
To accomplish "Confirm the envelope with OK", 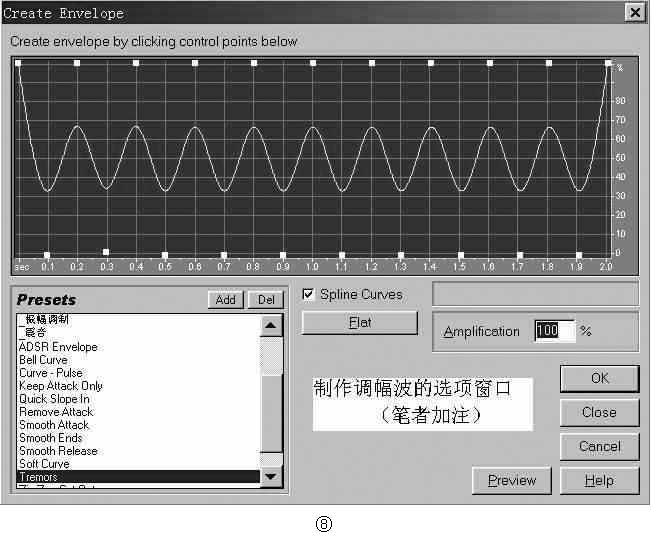I will tap(600, 379).
